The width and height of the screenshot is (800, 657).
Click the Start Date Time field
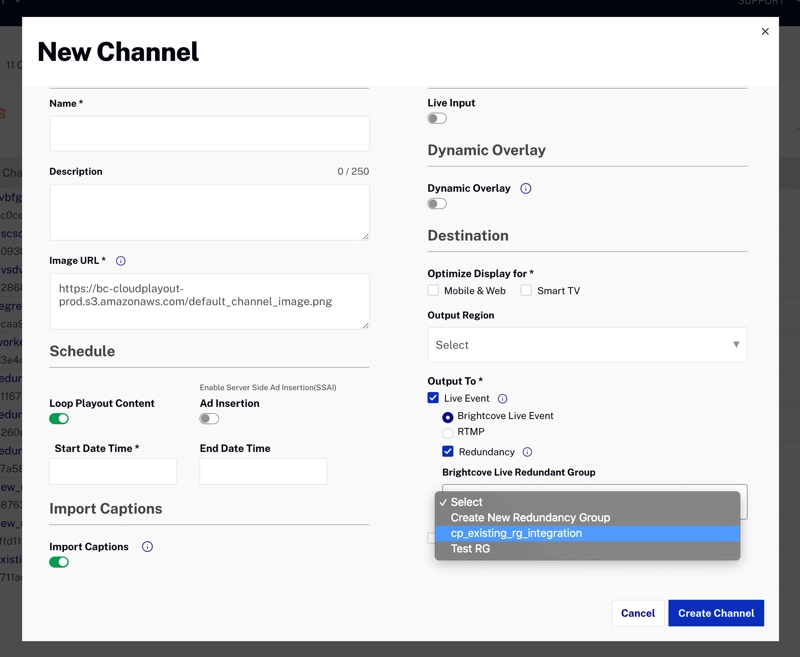[x=113, y=471]
